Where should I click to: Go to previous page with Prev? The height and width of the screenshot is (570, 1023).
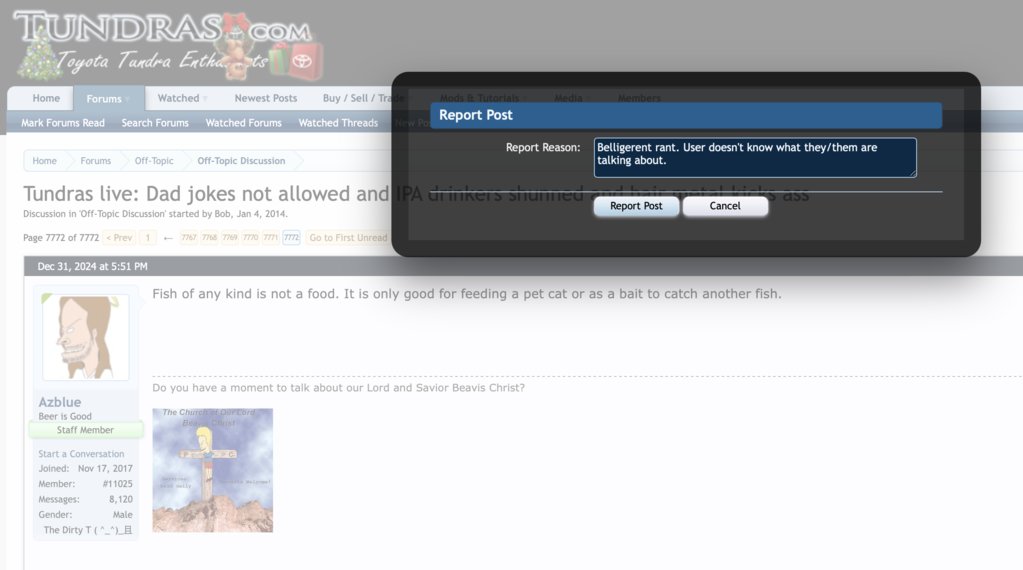119,238
